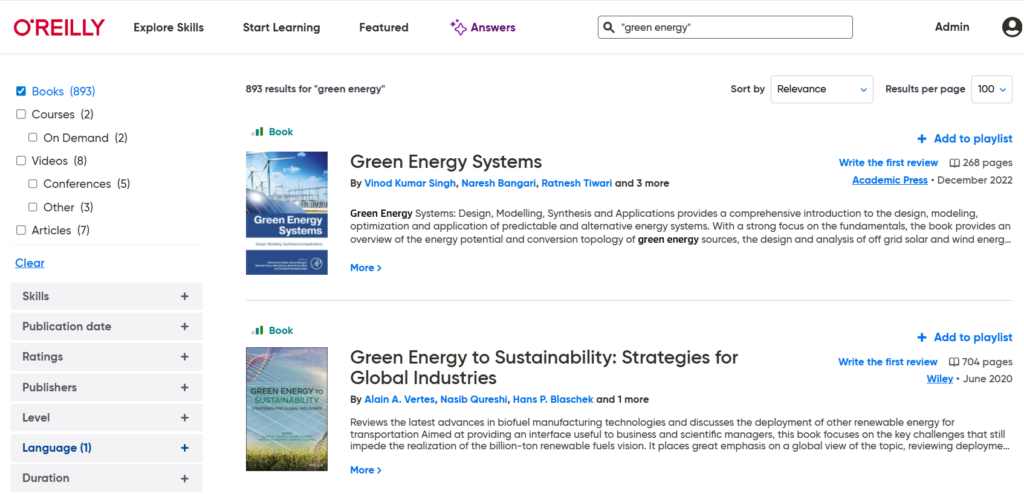The width and height of the screenshot is (1024, 494).
Task: Open the user profile avatar icon
Action: pos(1012,27)
